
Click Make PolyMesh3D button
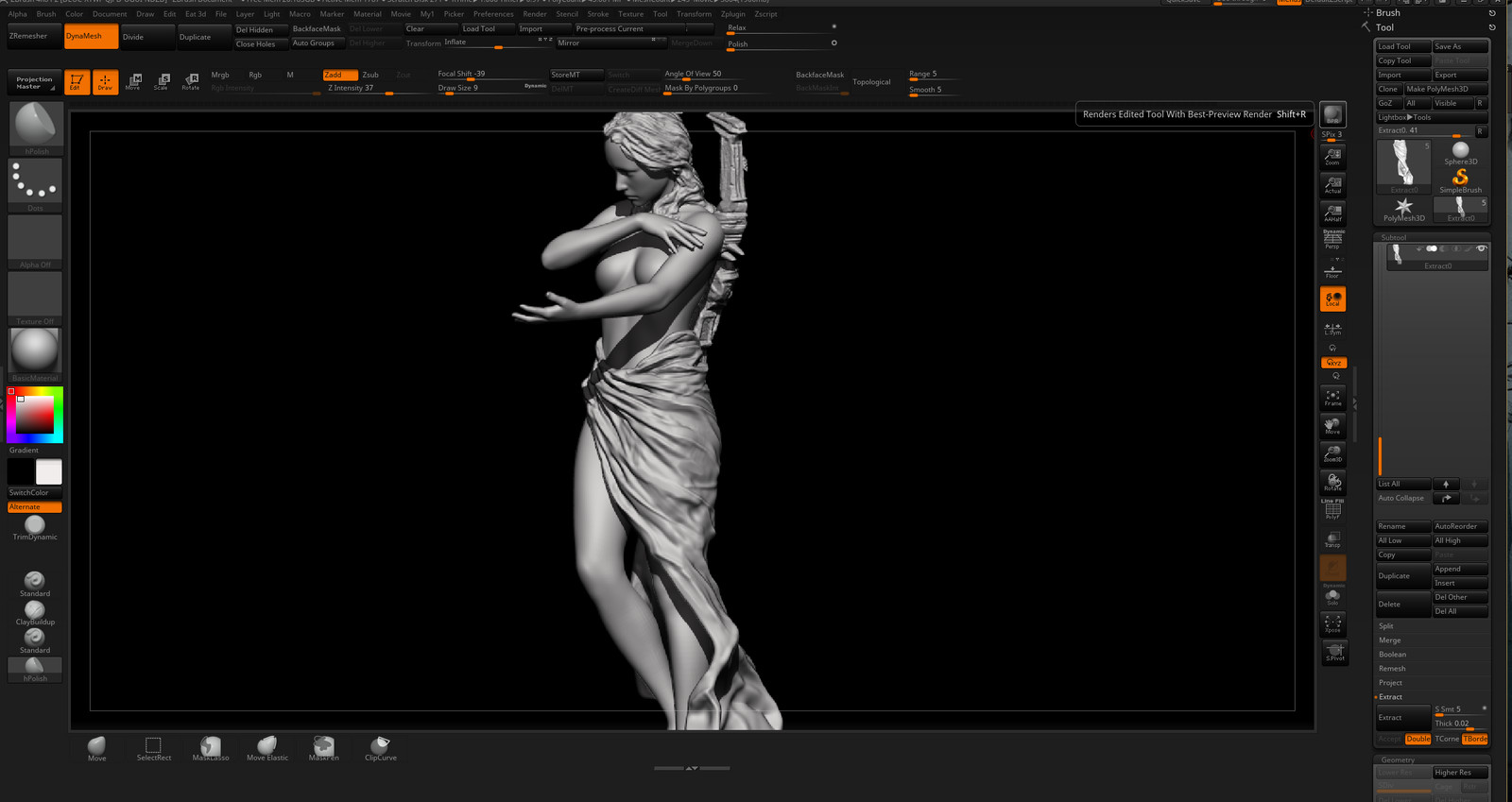[x=1446, y=89]
